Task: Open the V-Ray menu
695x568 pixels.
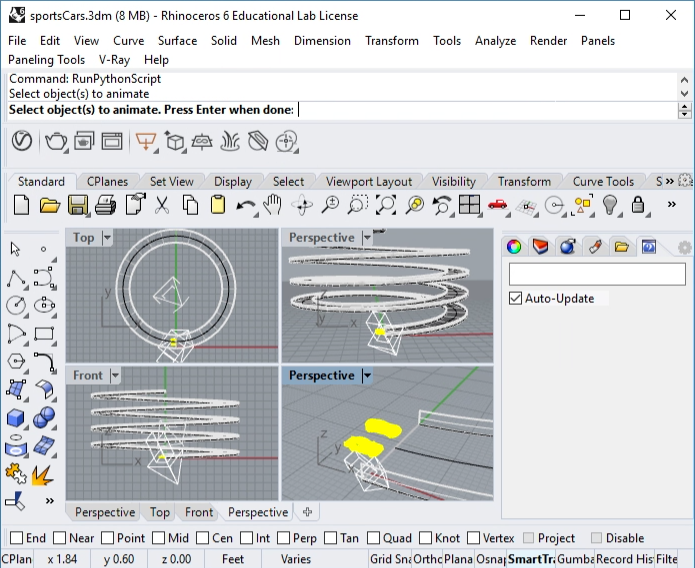Action: point(114,60)
